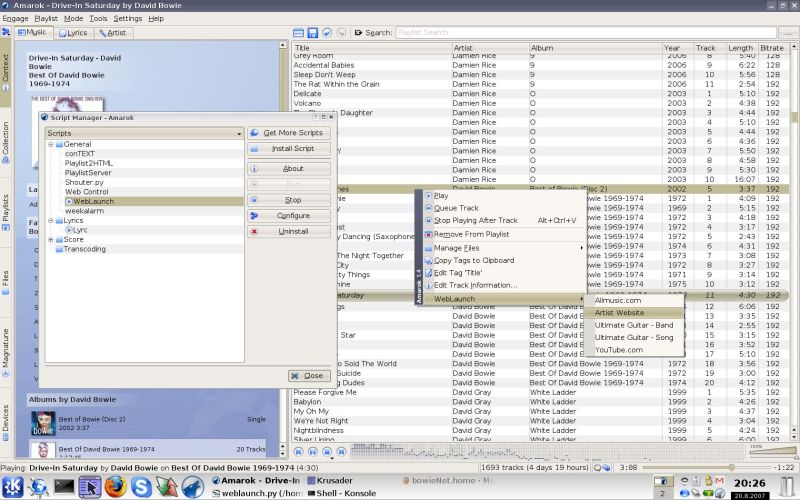This screenshot has width=800, height=500.
Task: Open the Settings menu
Action: (x=128, y=18)
